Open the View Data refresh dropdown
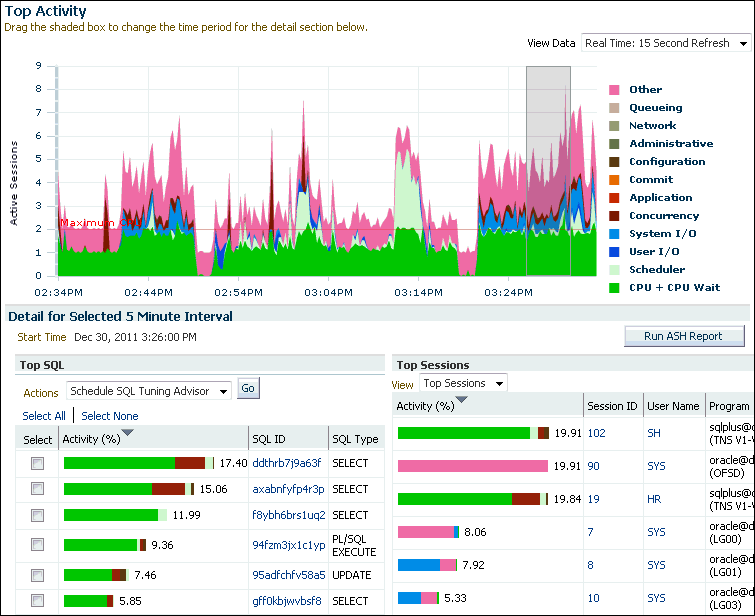This screenshot has width=755, height=616. pyautogui.click(x=666, y=43)
